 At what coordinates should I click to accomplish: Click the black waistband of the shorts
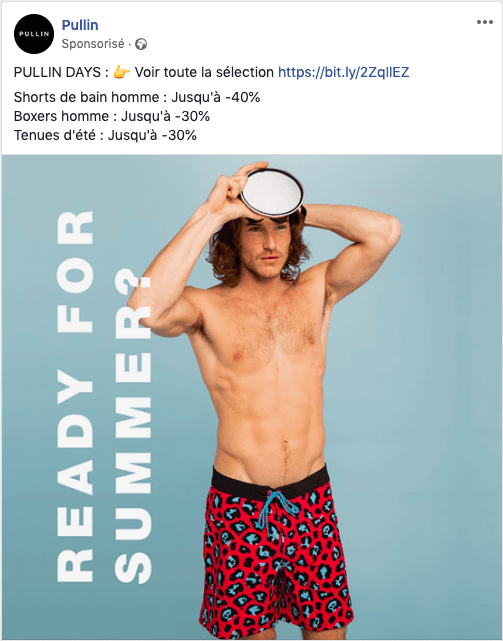[271, 480]
